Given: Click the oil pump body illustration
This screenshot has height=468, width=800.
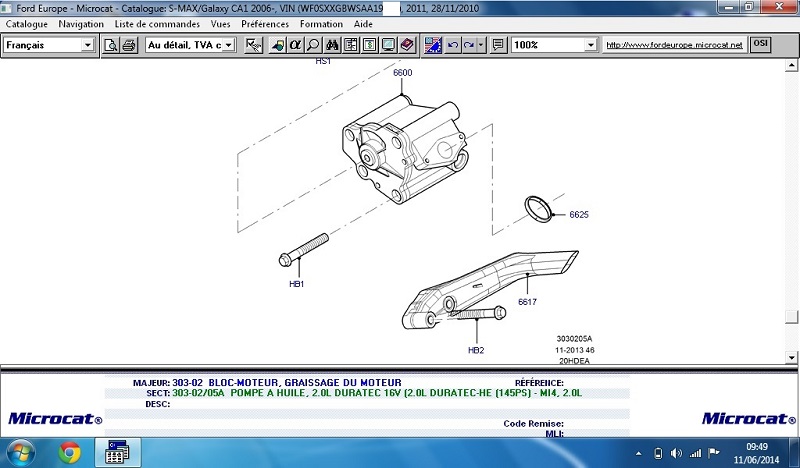Looking at the screenshot, I should pyautogui.click(x=405, y=150).
